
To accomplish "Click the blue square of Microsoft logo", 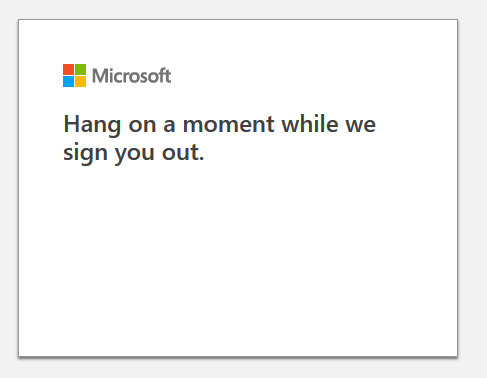I will tap(68, 81).
